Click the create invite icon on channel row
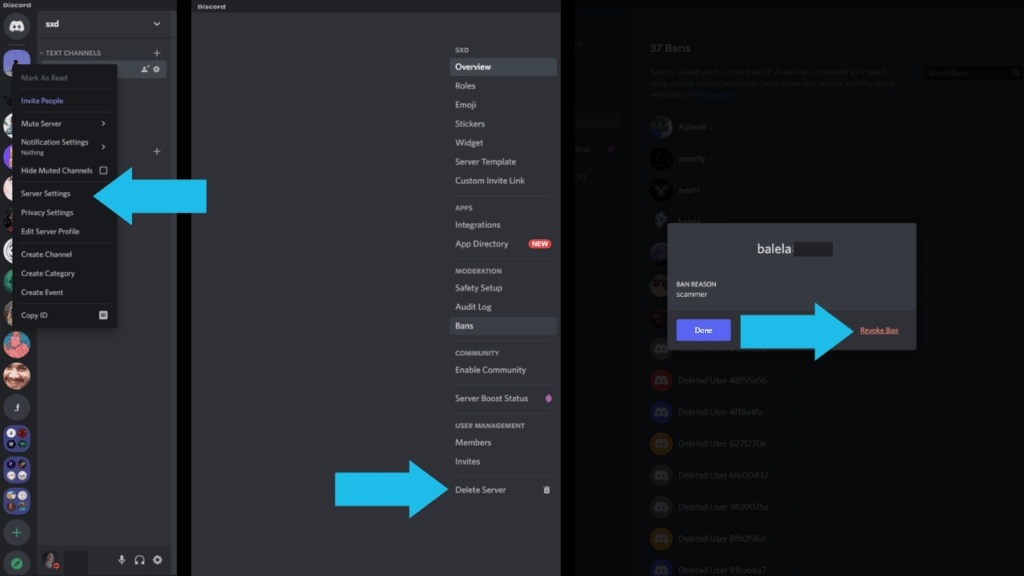 pyautogui.click(x=145, y=69)
